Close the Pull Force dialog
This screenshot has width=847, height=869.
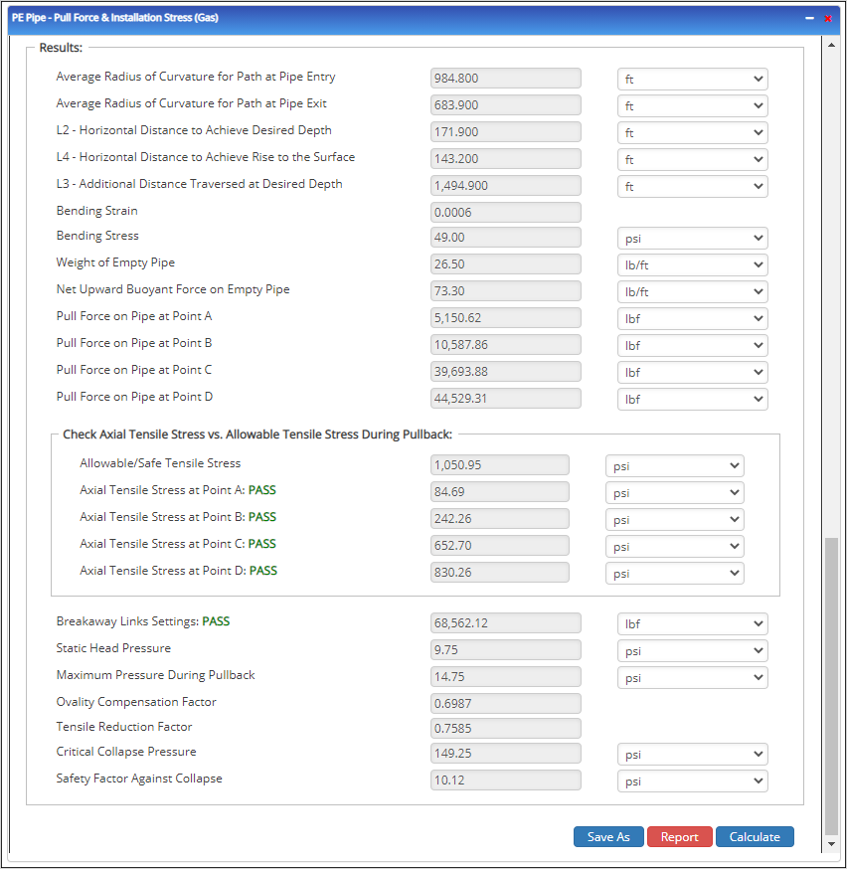[x=827, y=18]
